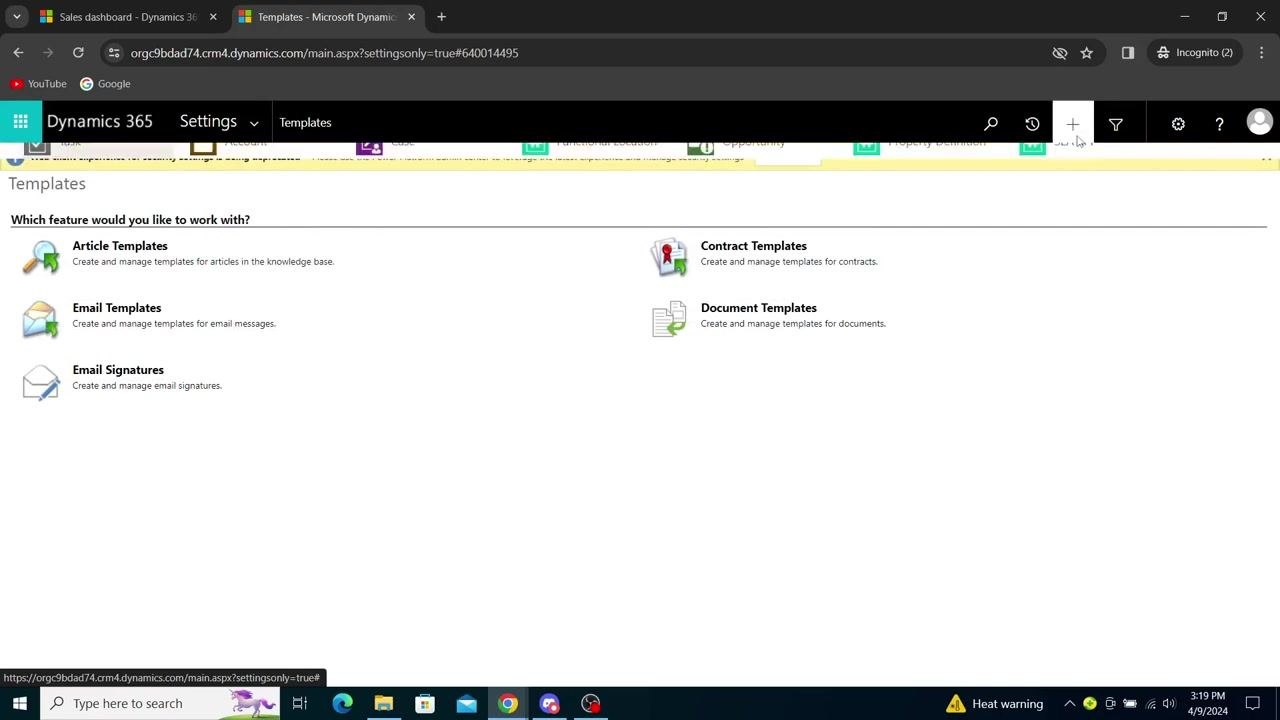
Task: Open File Explorer from the taskbar
Action: (x=383, y=704)
